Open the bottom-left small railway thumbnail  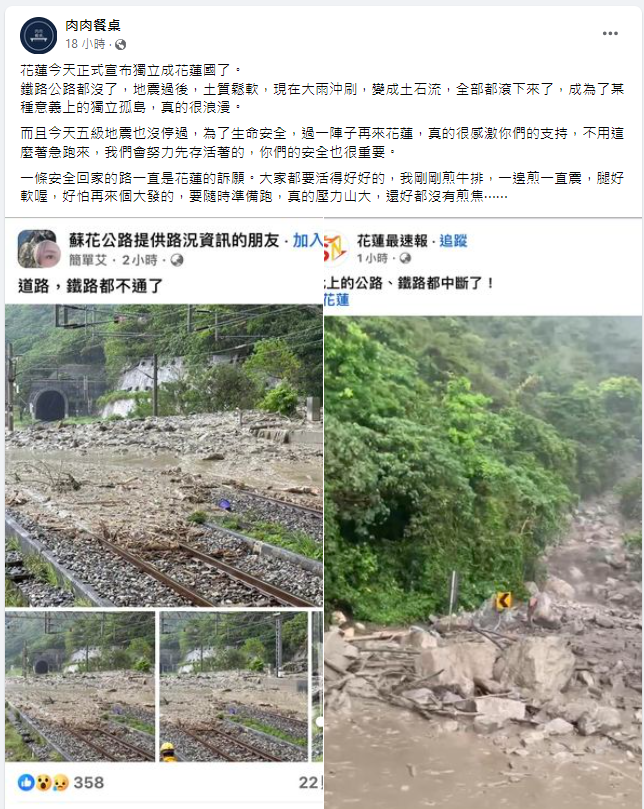click(80, 687)
